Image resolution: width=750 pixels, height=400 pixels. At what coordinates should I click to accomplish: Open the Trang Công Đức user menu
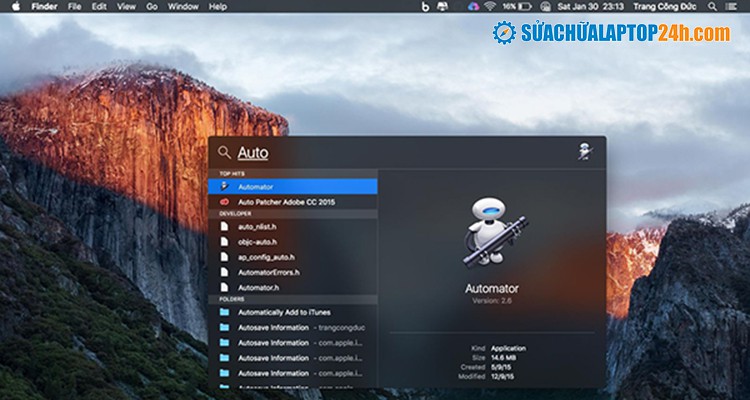pyautogui.click(x=665, y=7)
